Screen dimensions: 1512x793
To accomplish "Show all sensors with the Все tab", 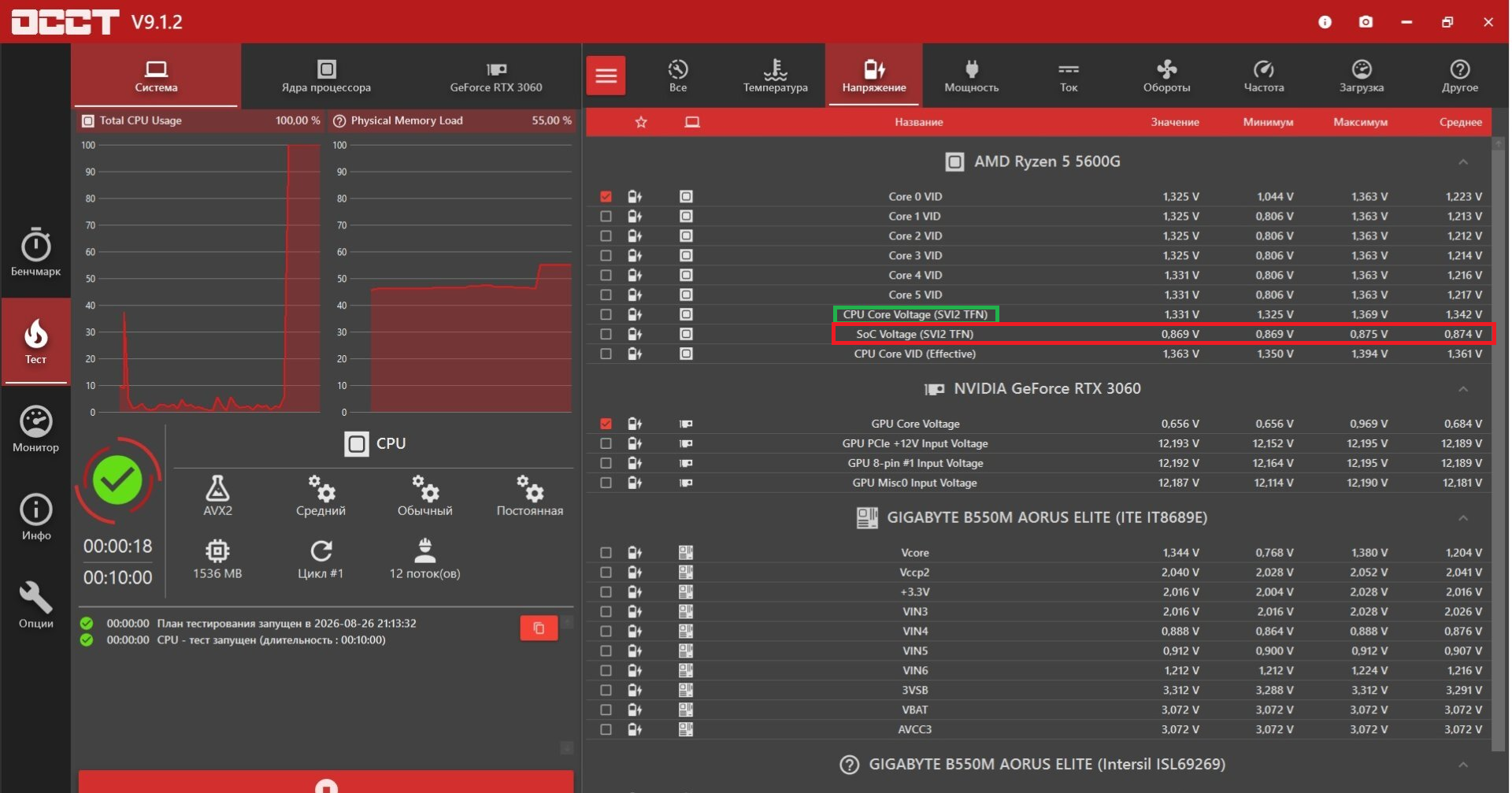I will pos(678,76).
